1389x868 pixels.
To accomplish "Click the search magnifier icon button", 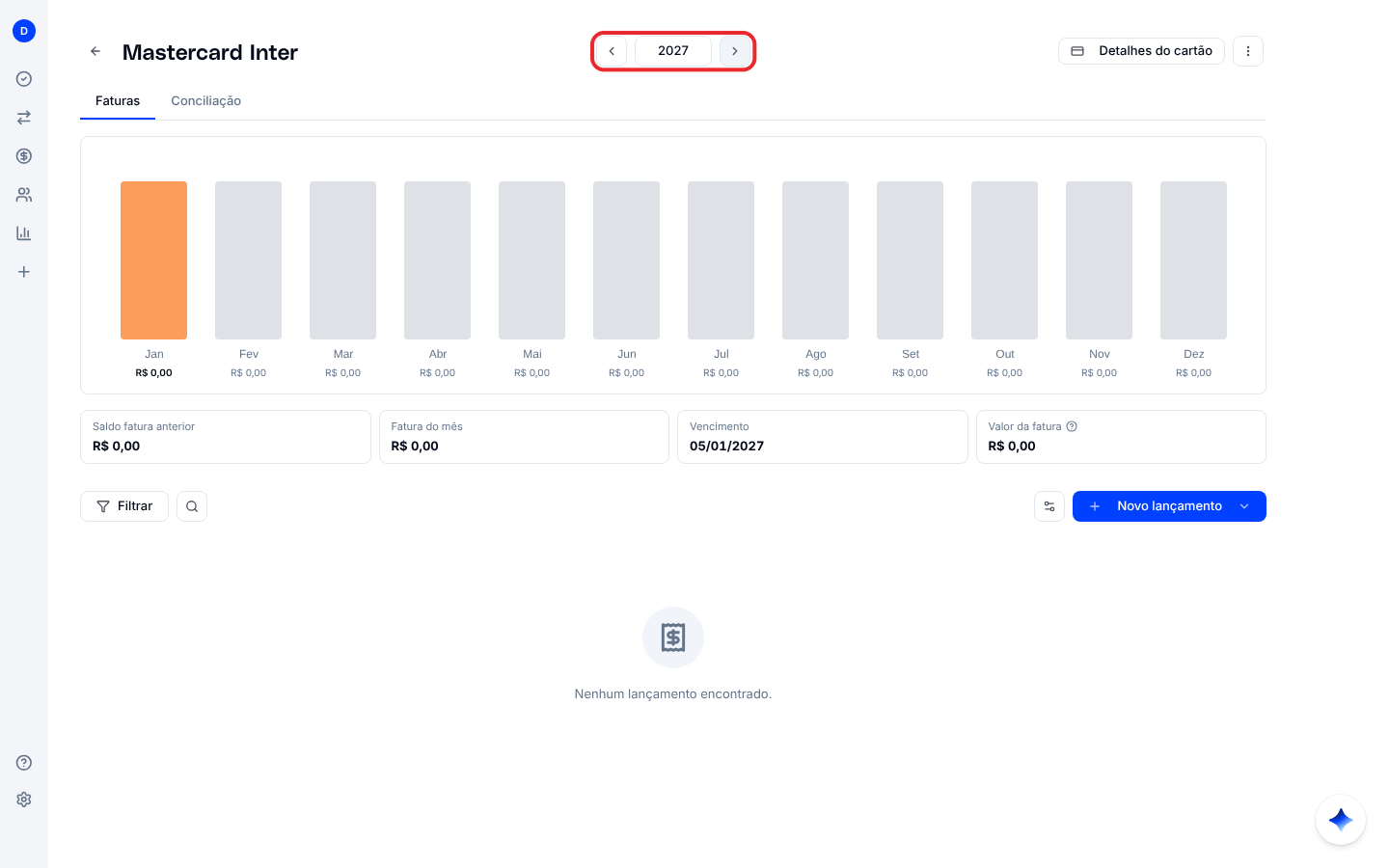I will coord(192,506).
